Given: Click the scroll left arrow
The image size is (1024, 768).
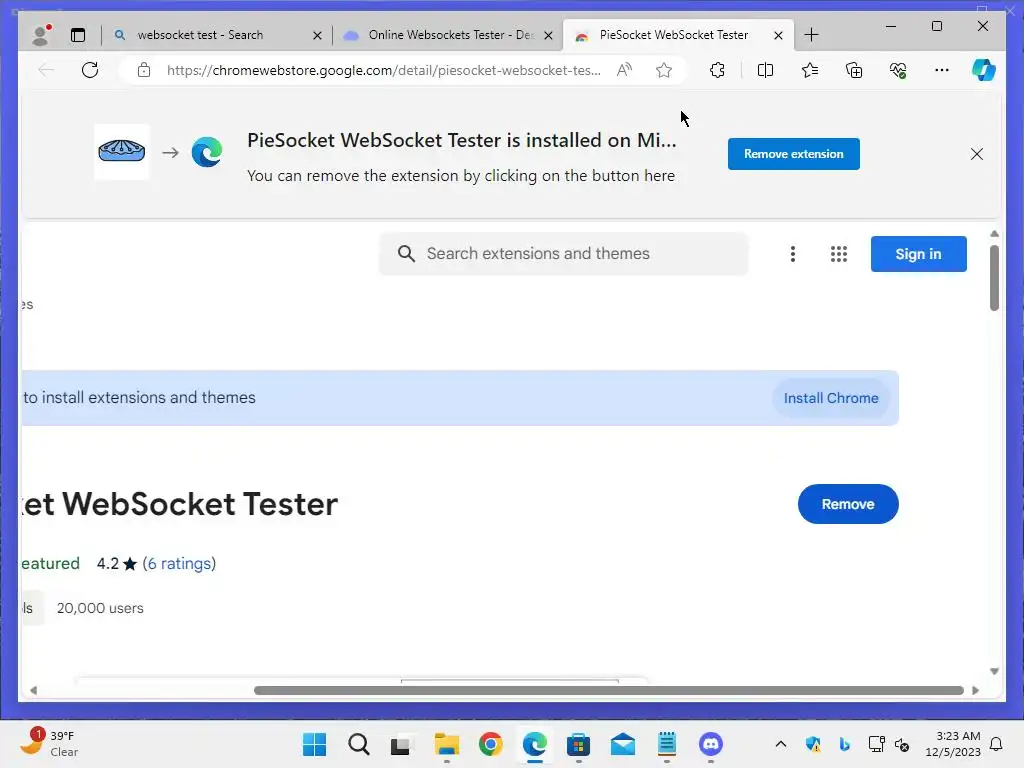Looking at the screenshot, I should [33, 690].
